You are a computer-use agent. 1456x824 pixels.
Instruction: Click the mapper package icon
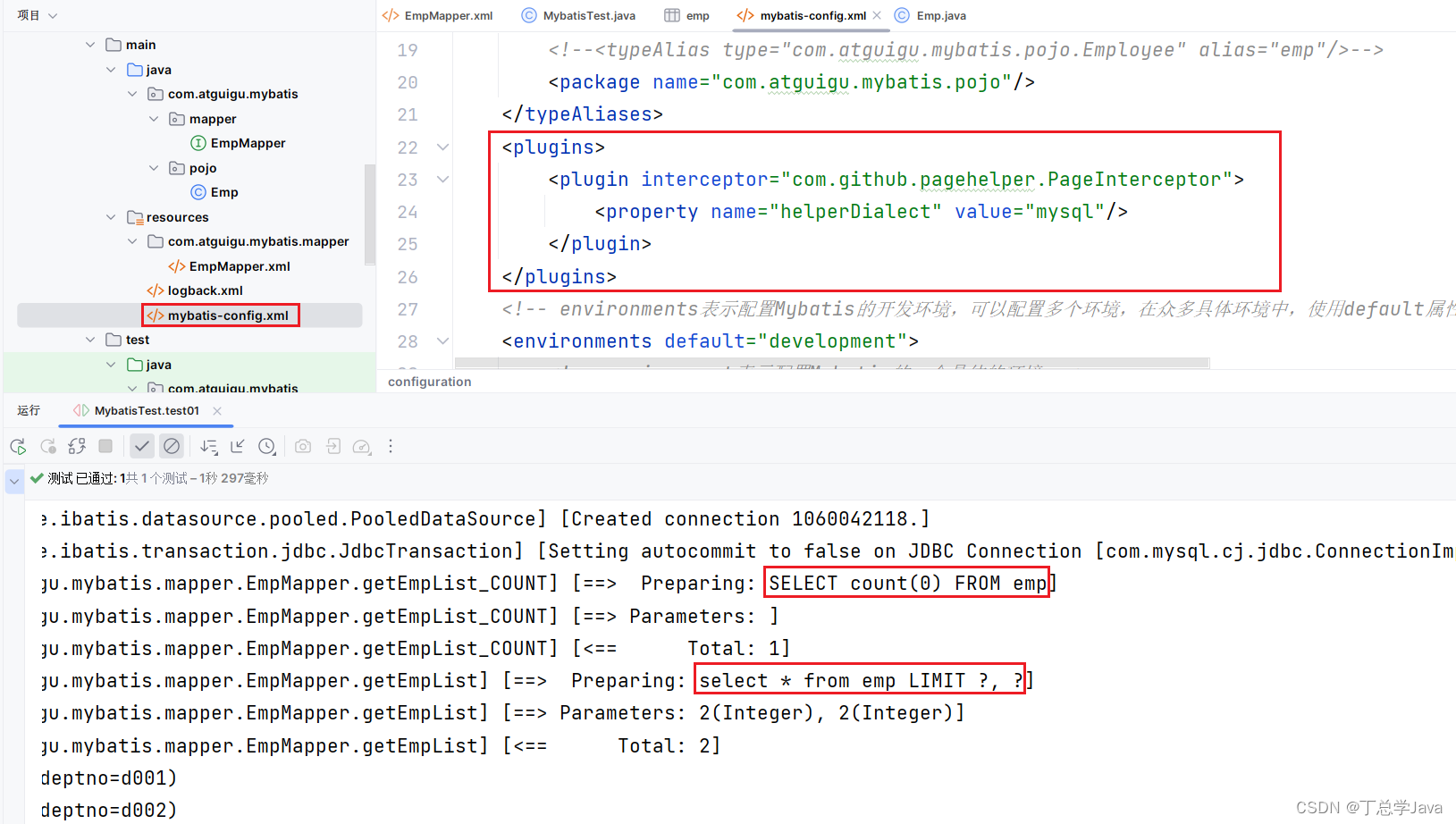177,119
